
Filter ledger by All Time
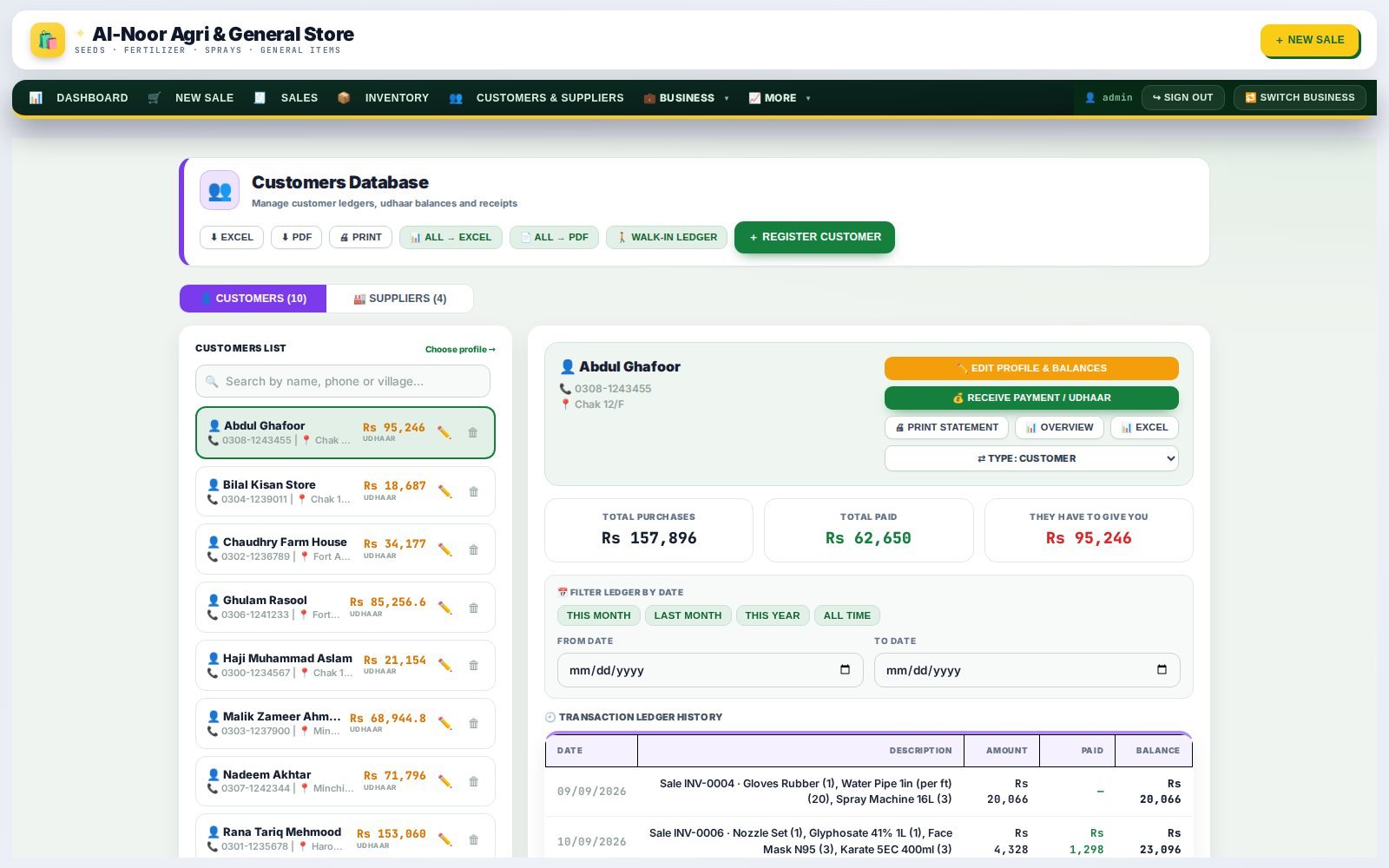[847, 615]
